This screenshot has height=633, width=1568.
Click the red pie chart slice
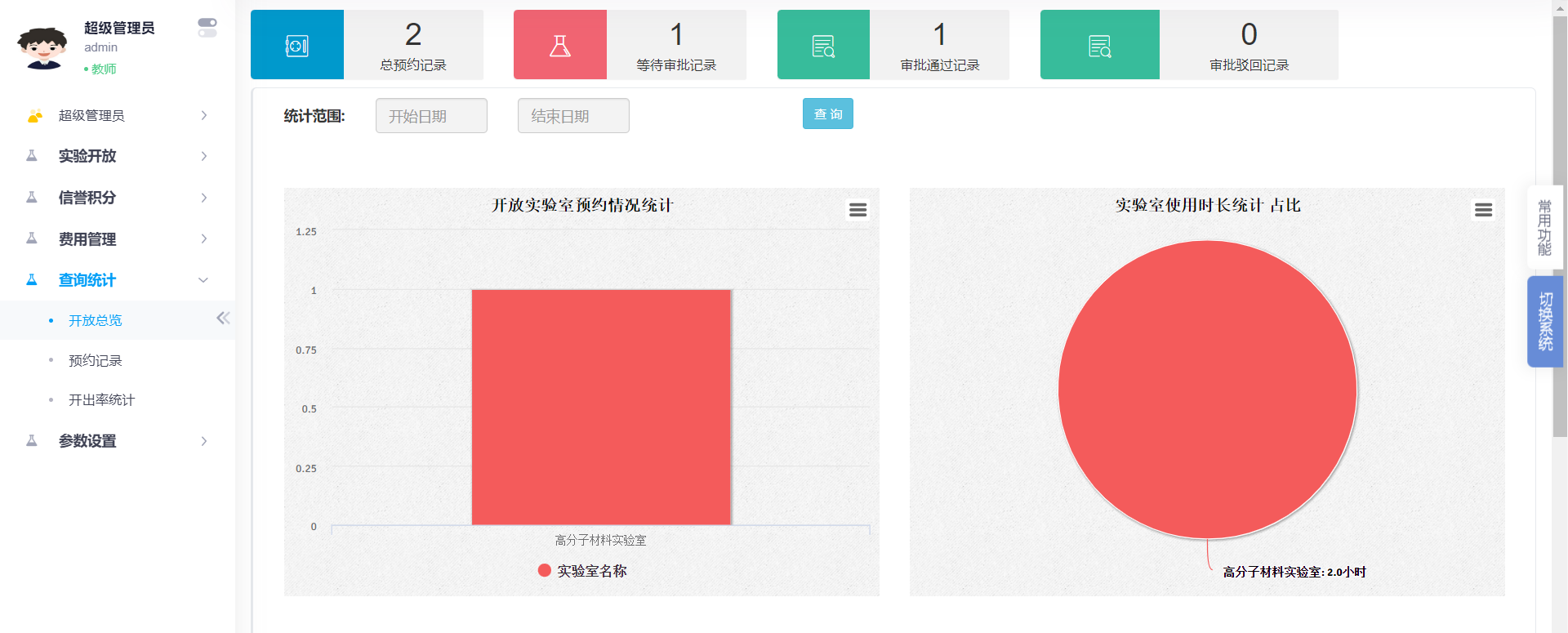1207,390
